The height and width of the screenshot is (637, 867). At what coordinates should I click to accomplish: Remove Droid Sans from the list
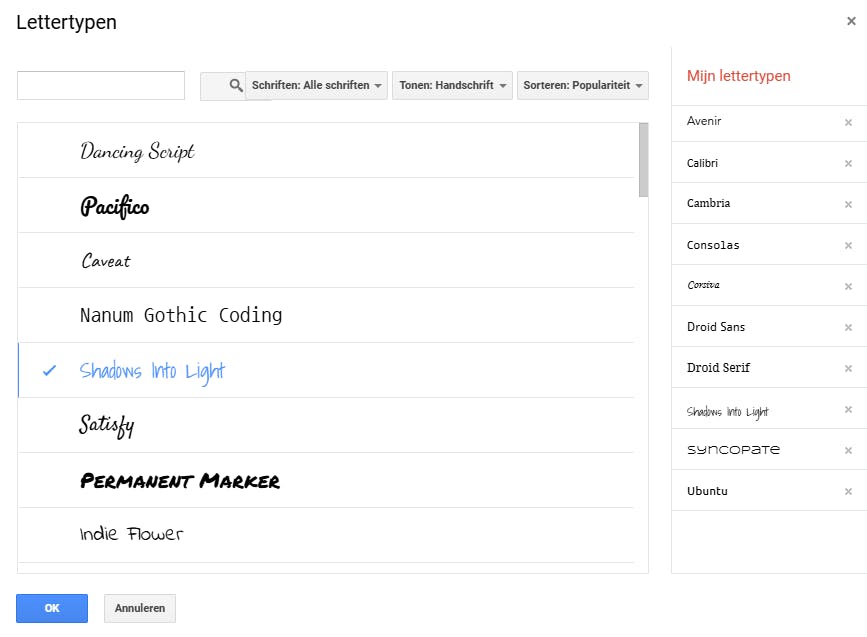848,328
